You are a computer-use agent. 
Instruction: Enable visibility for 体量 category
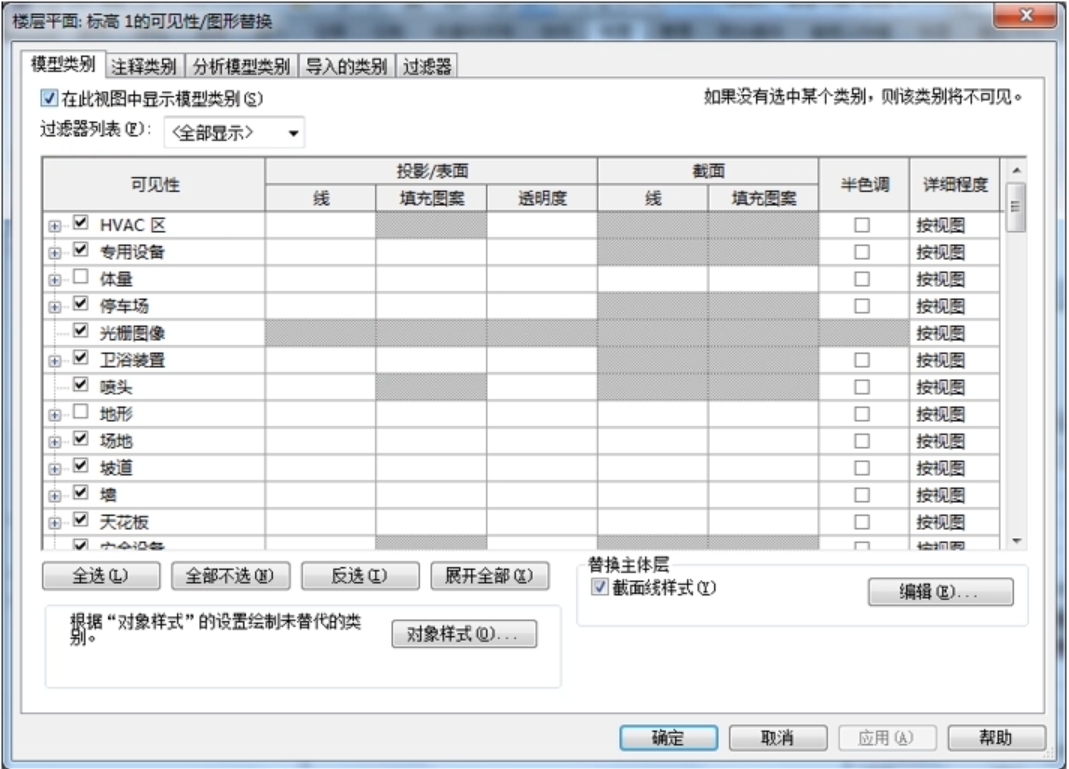pos(81,278)
